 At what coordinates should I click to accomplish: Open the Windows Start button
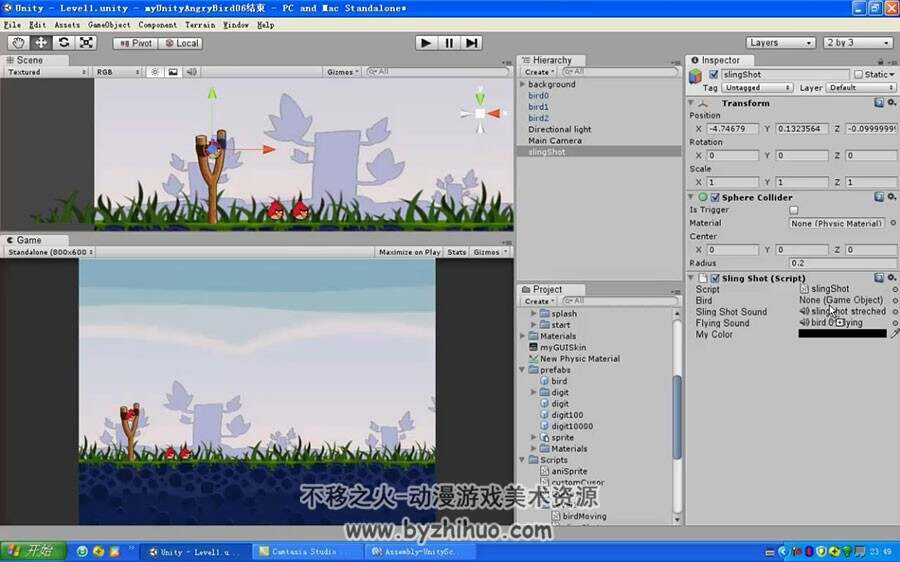[33, 552]
